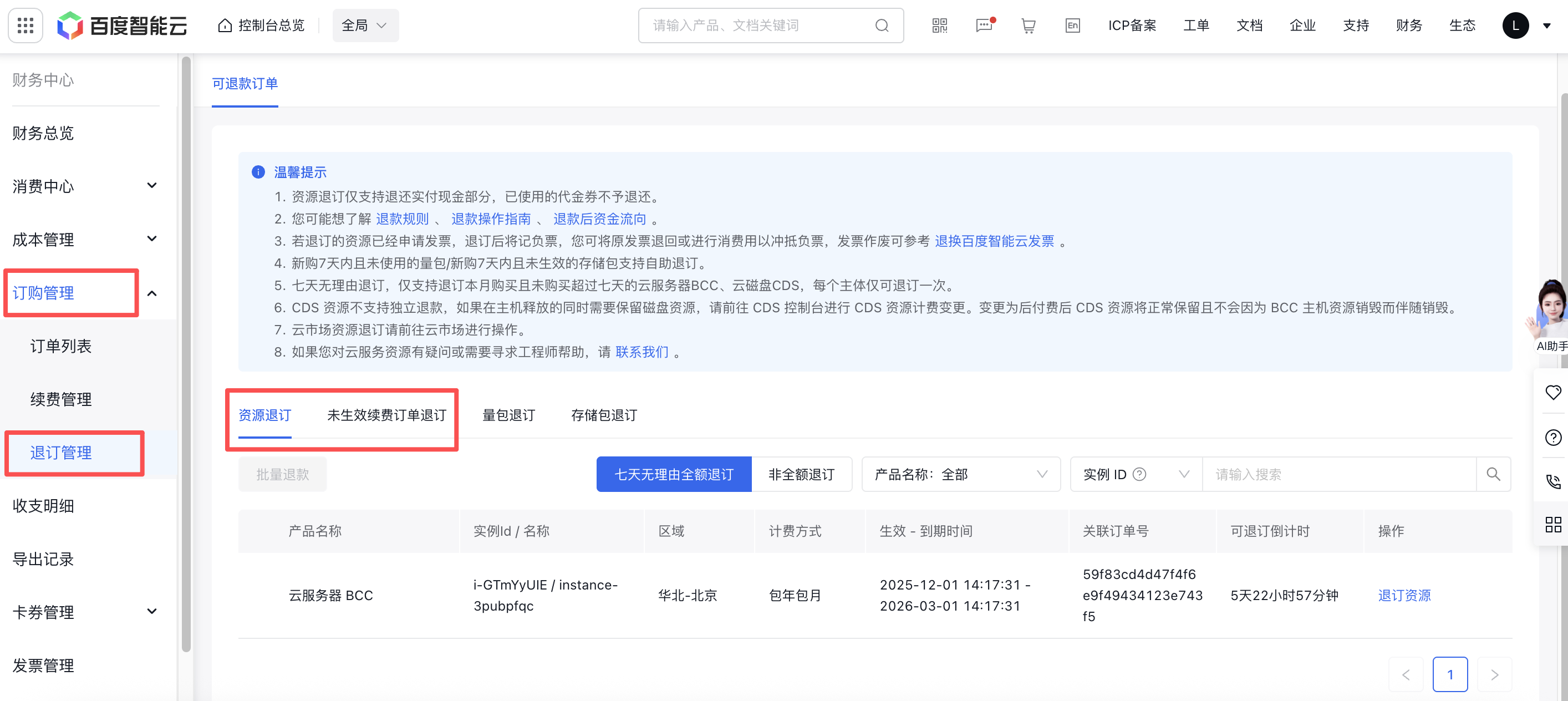Open the phone support icon on the right
1568x701 pixels.
click(1553, 481)
